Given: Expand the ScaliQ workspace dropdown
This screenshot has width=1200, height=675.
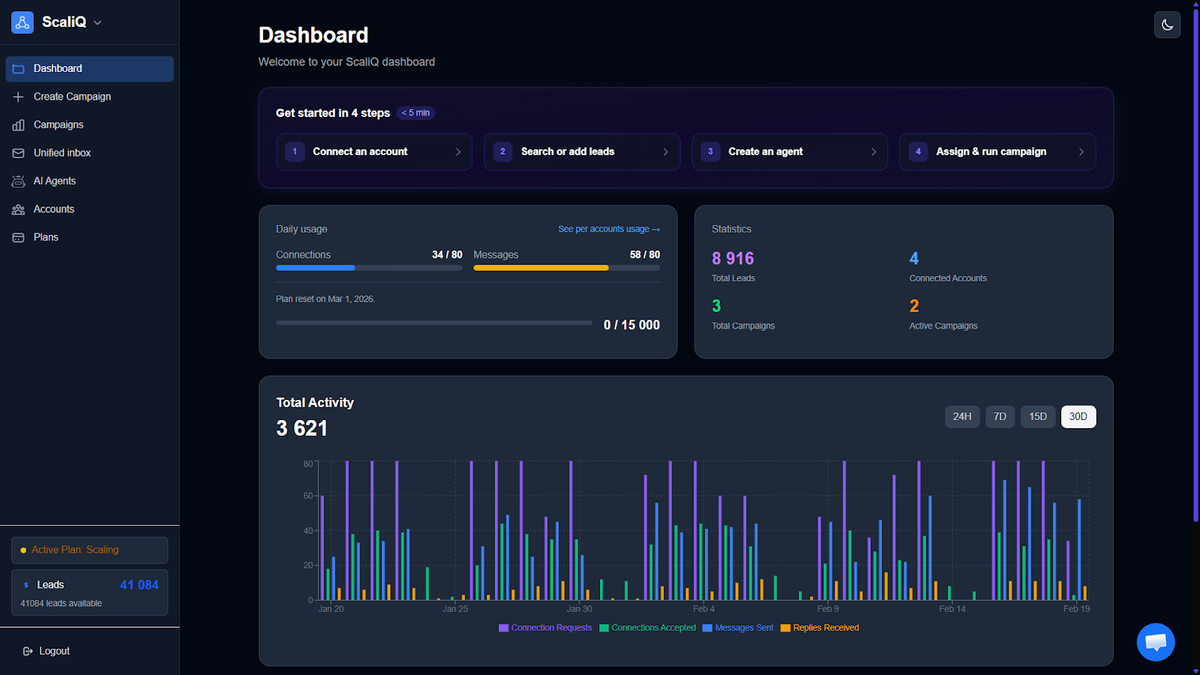Looking at the screenshot, I should coord(97,22).
